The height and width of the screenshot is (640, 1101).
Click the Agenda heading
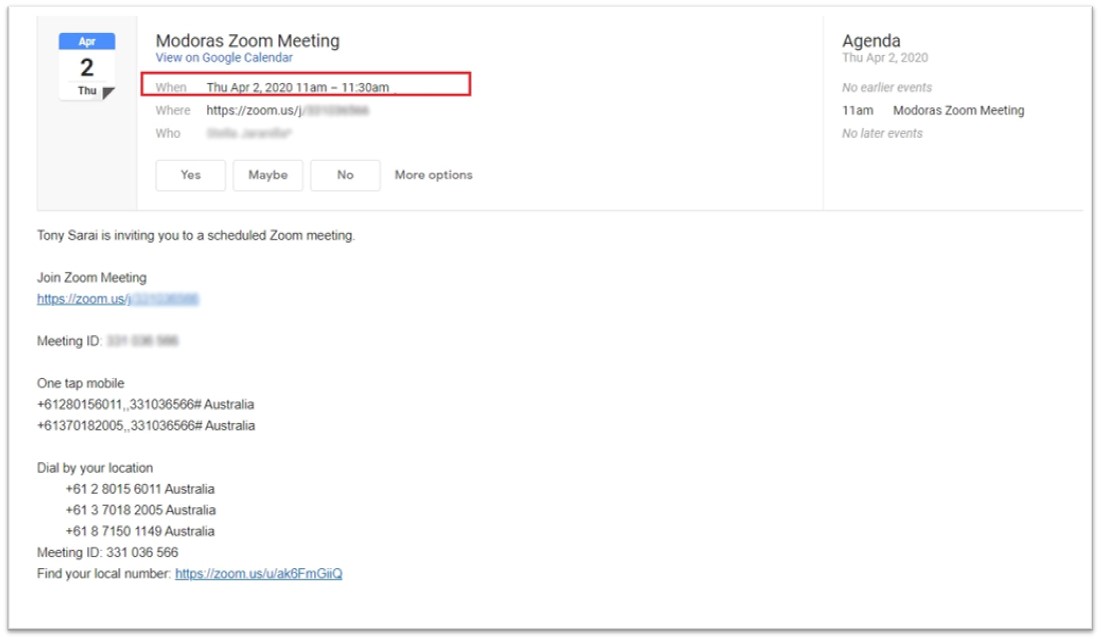[871, 41]
